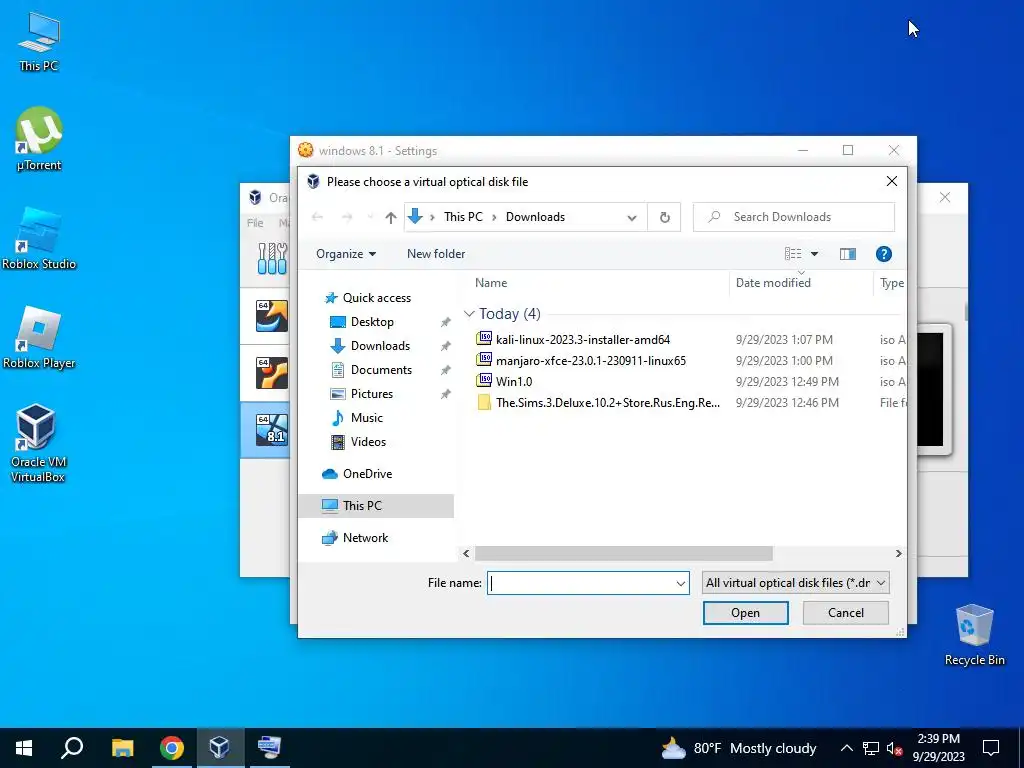Expand the address bar history dropdown
Viewport: 1024px width, 768px height.
click(x=632, y=217)
